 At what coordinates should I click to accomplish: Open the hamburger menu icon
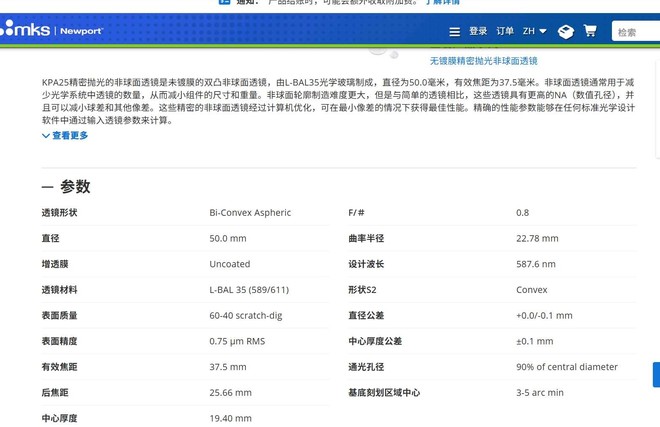pos(455,32)
